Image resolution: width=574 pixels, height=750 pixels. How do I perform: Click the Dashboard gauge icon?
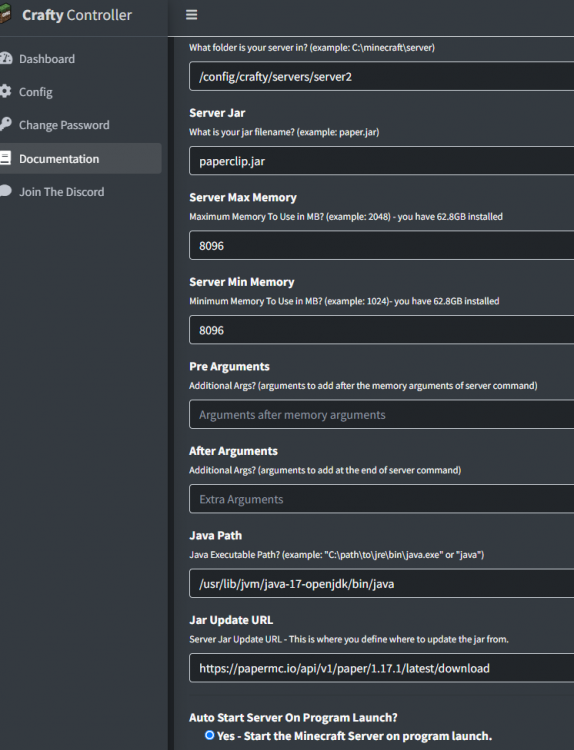click(x=6, y=59)
